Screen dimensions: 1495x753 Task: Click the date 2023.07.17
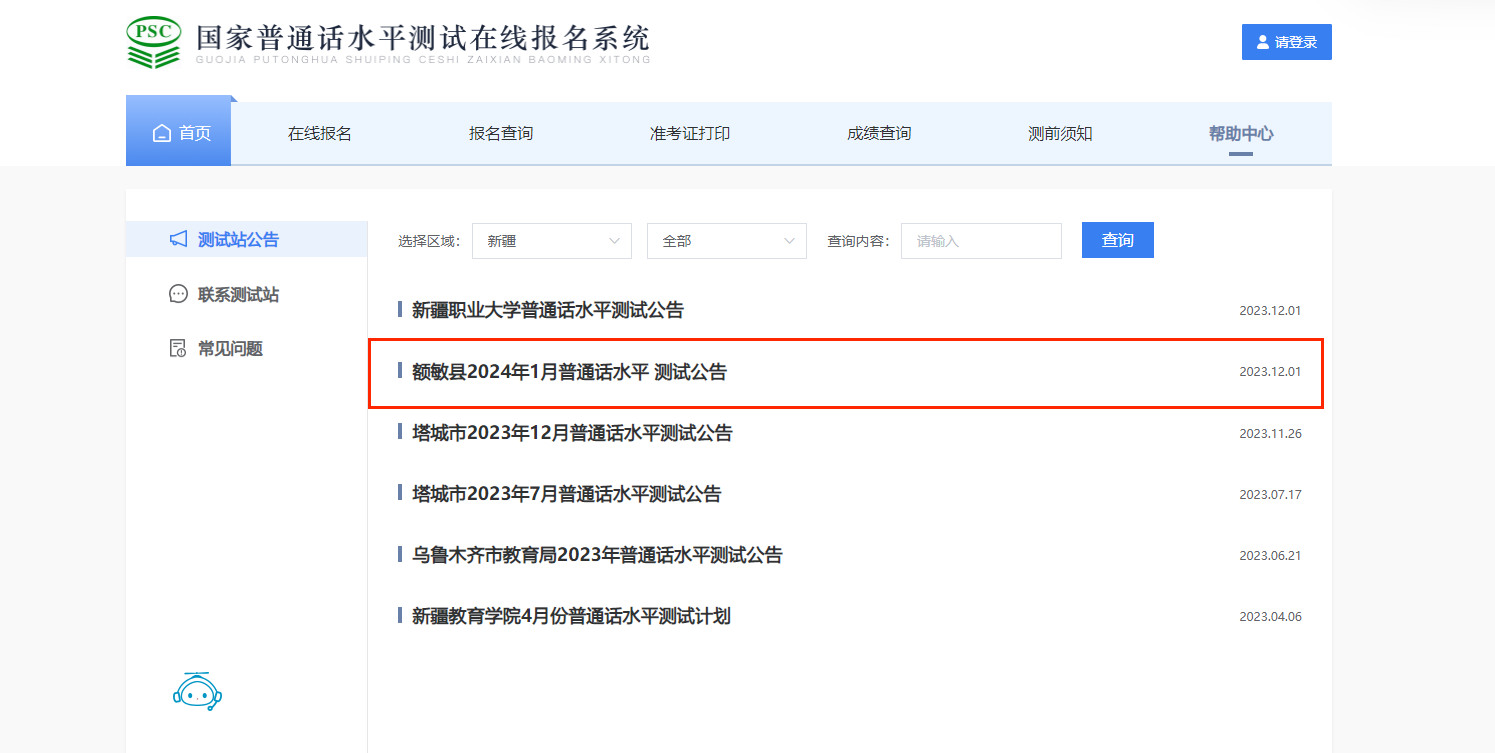(x=1270, y=494)
